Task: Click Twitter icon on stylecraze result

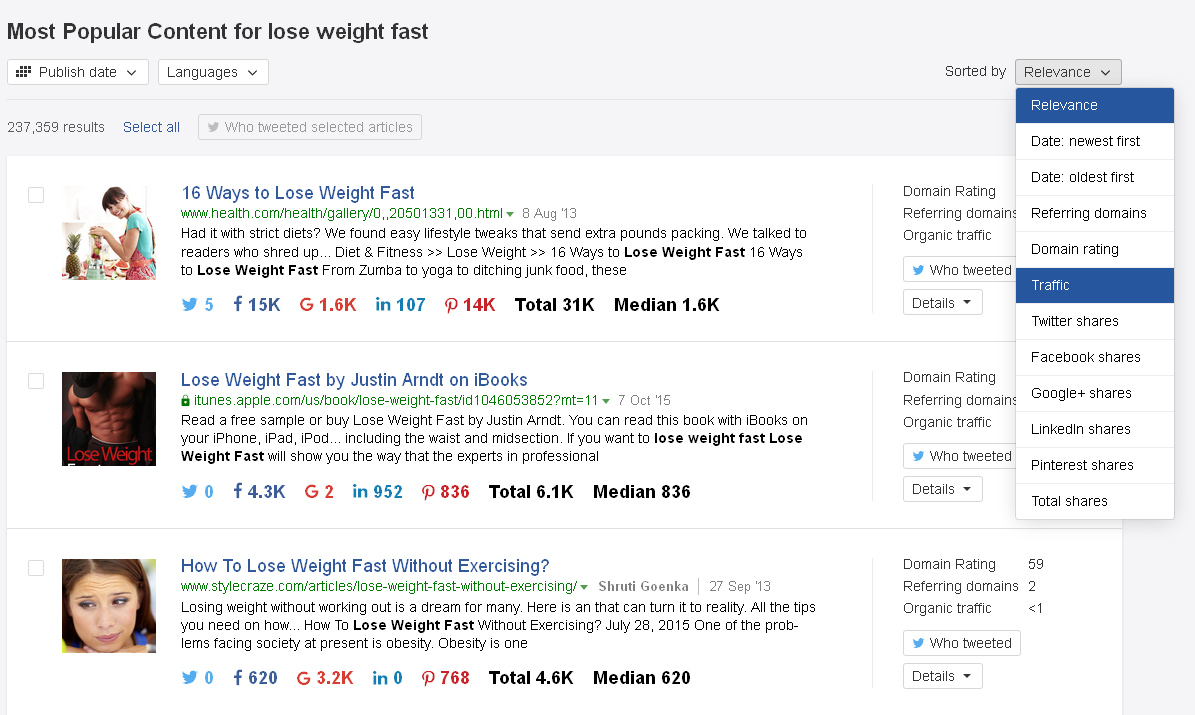Action: pyautogui.click(x=190, y=678)
